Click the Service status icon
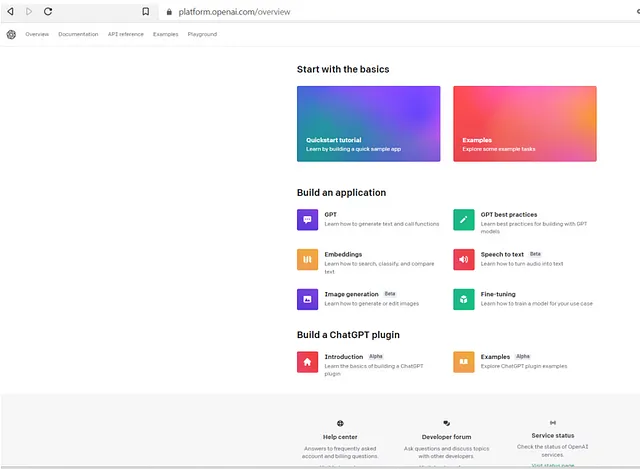 pyautogui.click(x=553, y=422)
